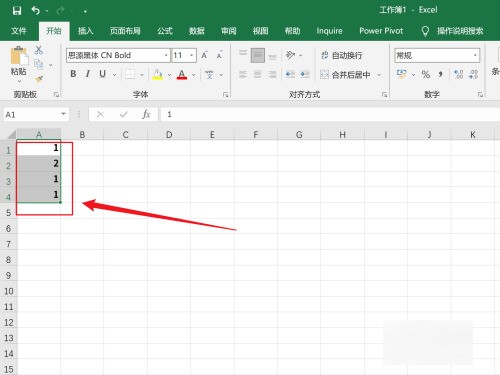The height and width of the screenshot is (375, 500).
Task: Open the Quick Access Toolbar customize arrow
Action: tap(85, 11)
